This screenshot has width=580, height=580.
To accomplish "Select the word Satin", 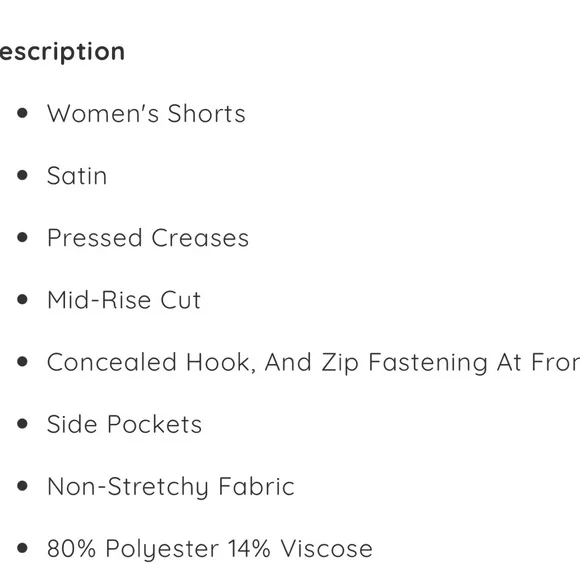I will (x=77, y=175).
